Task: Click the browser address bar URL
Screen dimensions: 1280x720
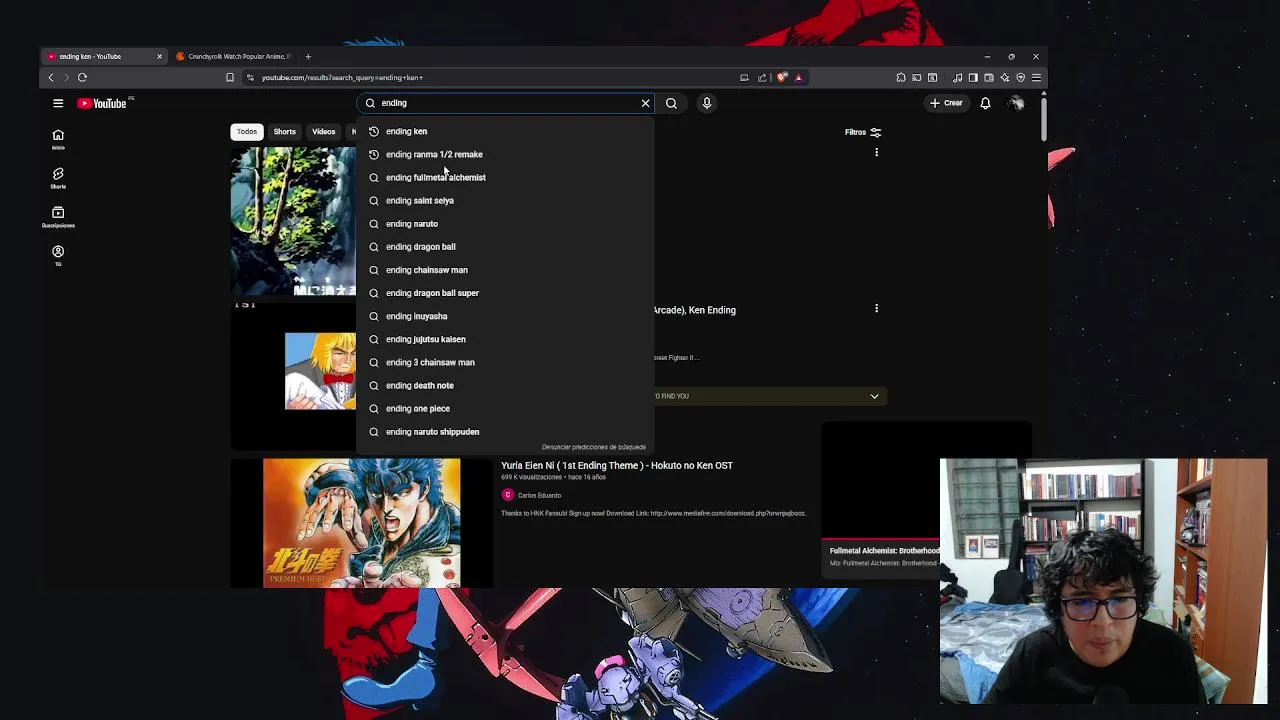Action: pyautogui.click(x=342, y=77)
